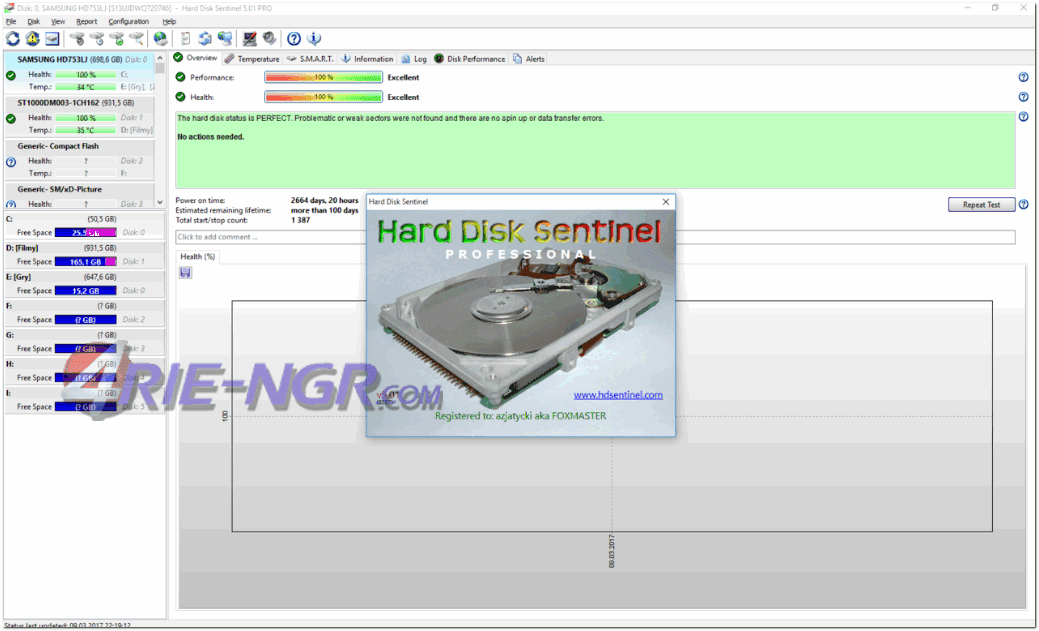Switch to the Disk Performance tab

(x=470, y=59)
